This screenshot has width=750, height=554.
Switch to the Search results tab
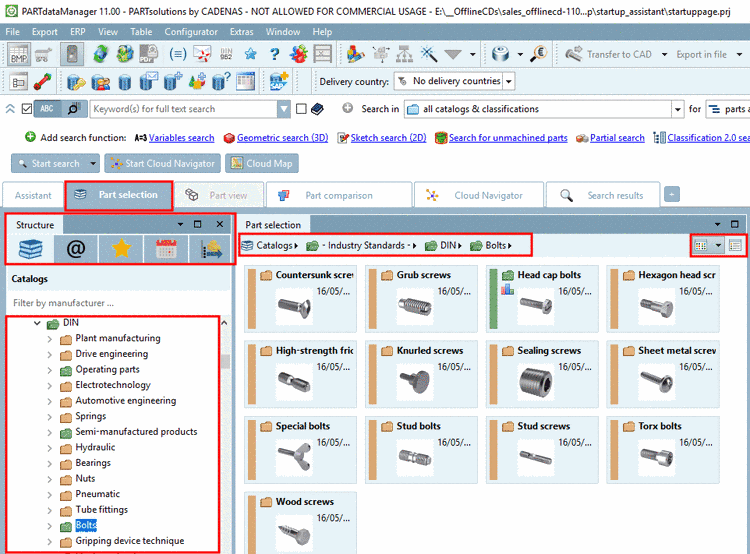click(603, 195)
